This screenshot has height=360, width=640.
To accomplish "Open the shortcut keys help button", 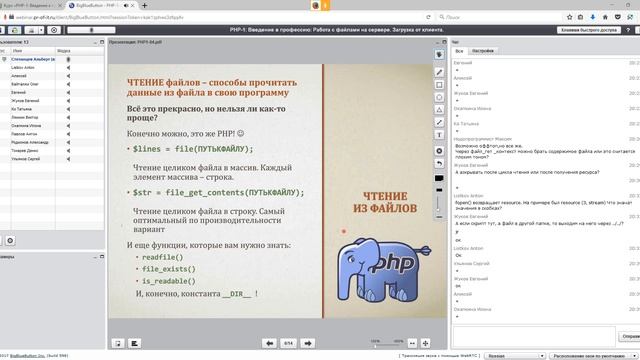I will pos(589,30).
